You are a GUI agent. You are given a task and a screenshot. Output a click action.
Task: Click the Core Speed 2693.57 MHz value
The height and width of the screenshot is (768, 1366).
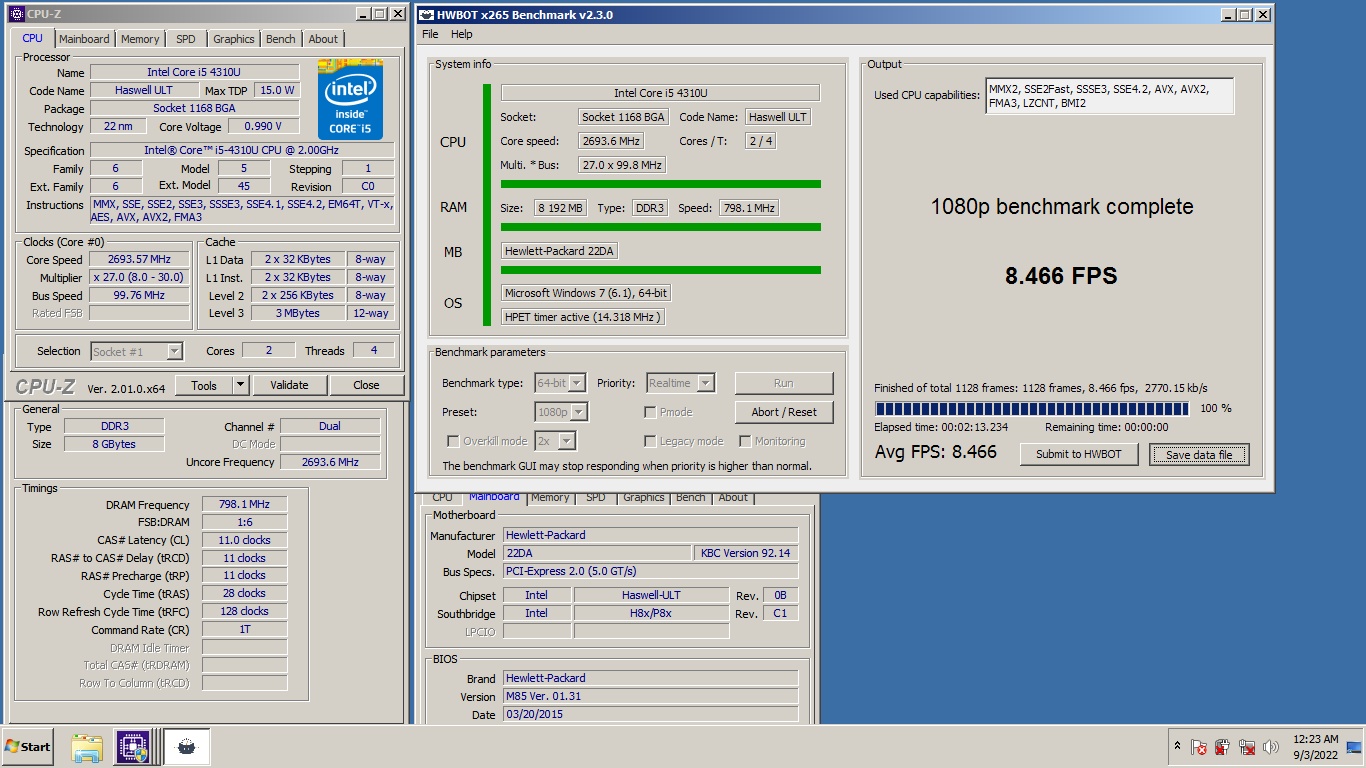point(140,259)
